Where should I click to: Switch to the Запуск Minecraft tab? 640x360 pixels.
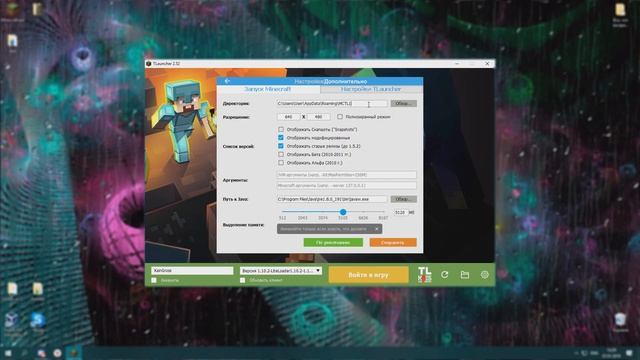268,89
